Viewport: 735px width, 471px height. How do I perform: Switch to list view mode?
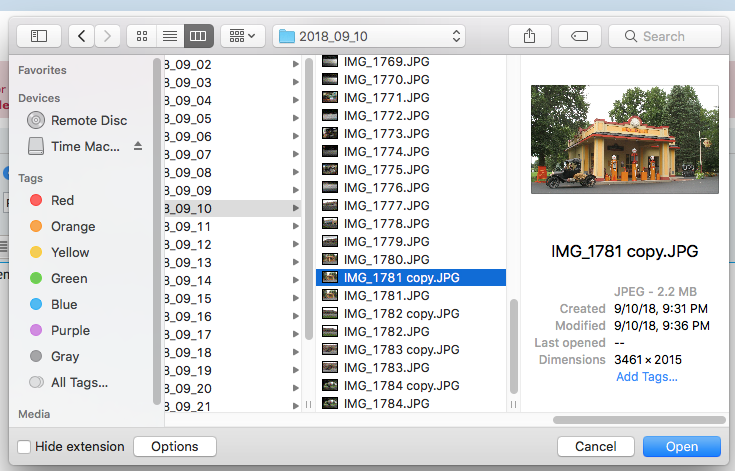pos(170,36)
